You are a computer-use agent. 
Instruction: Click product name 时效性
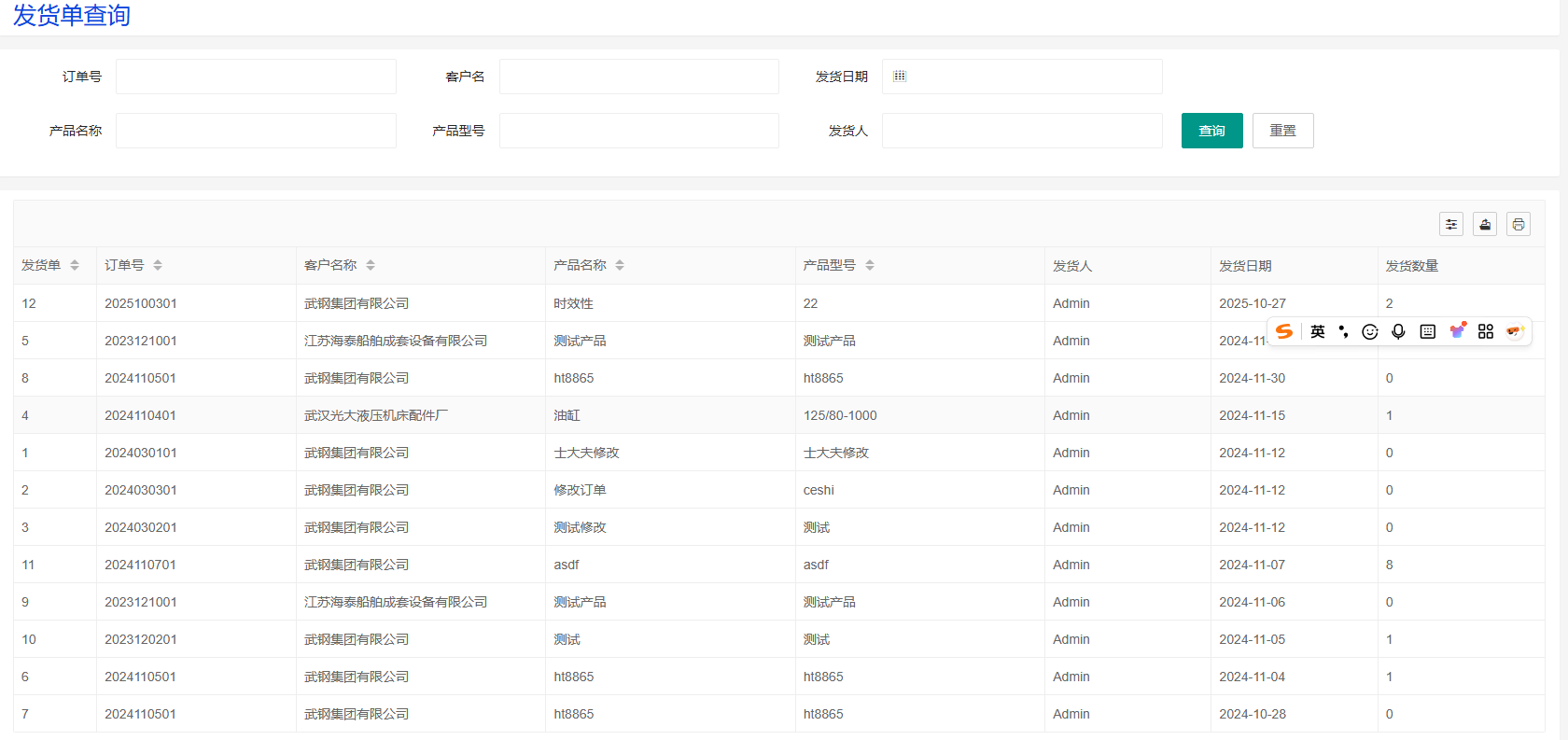pos(573,303)
